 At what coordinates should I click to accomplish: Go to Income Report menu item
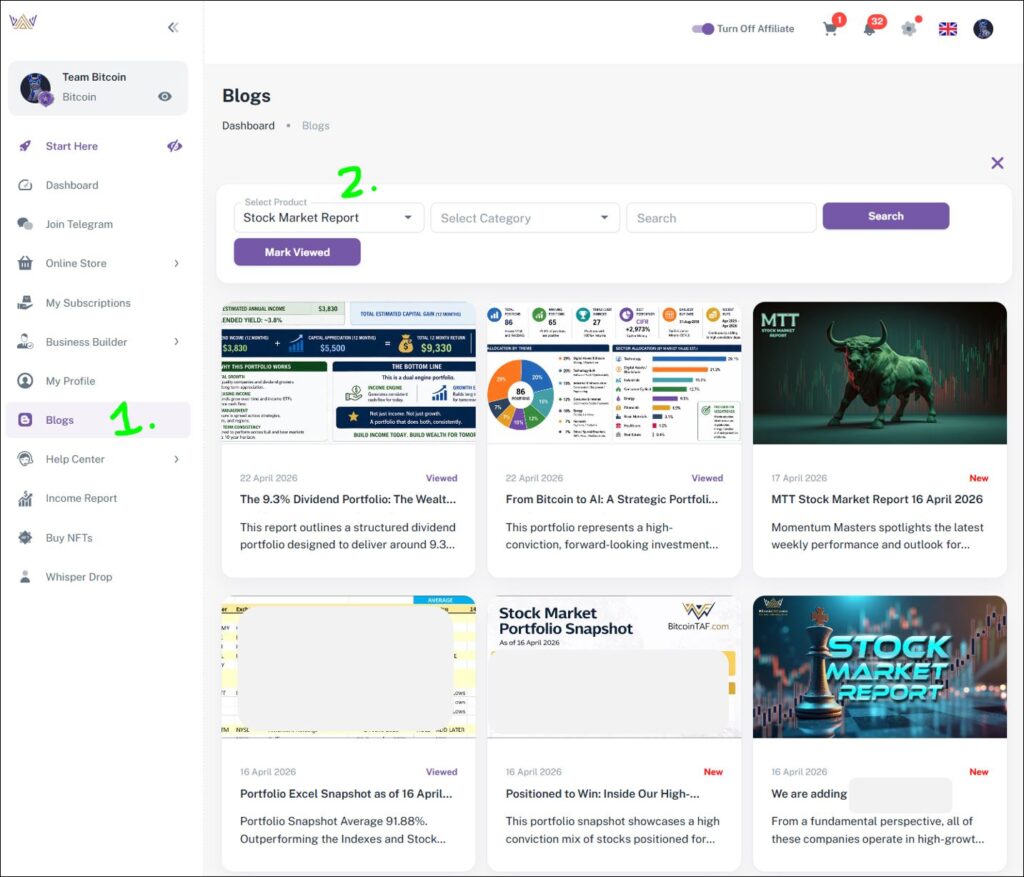(81, 498)
